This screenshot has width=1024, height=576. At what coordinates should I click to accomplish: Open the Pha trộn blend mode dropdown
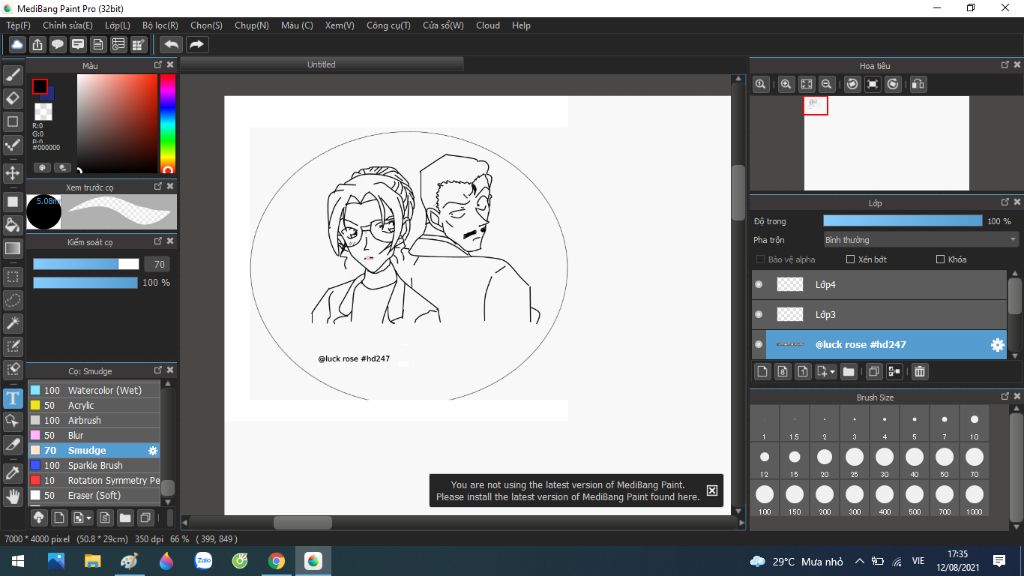point(920,240)
